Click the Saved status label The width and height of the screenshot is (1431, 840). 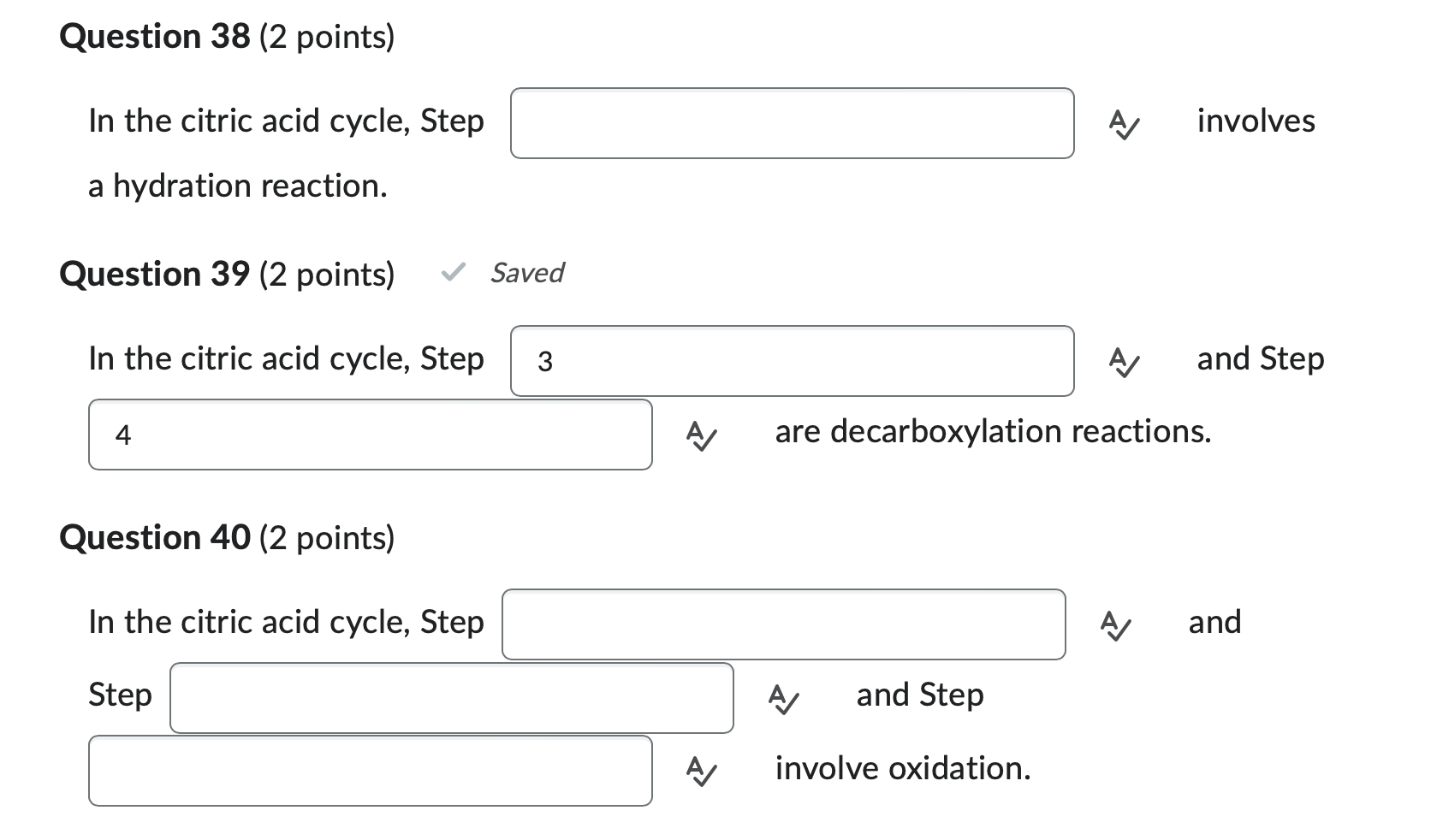coord(525,274)
